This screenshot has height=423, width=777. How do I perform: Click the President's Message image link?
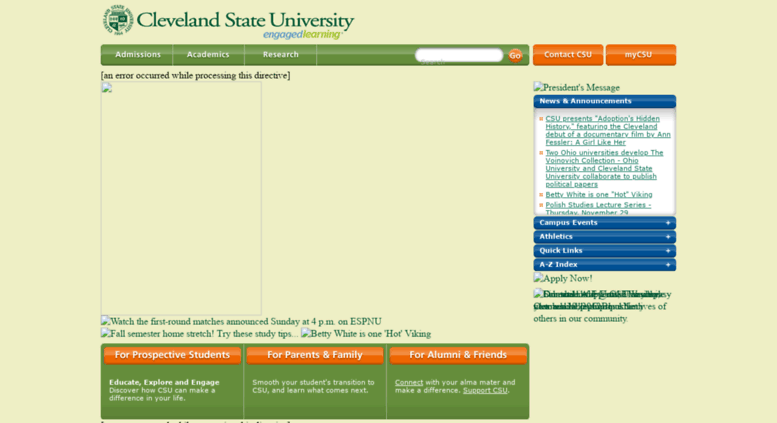tap(577, 88)
